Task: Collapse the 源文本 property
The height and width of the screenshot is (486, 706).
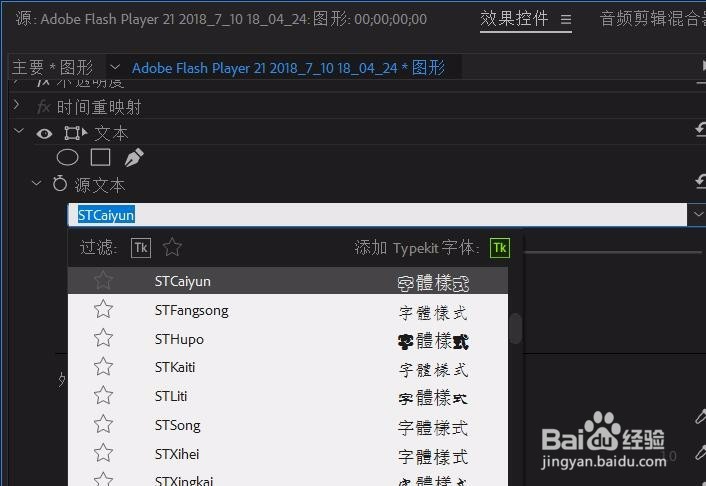Action: (x=37, y=183)
